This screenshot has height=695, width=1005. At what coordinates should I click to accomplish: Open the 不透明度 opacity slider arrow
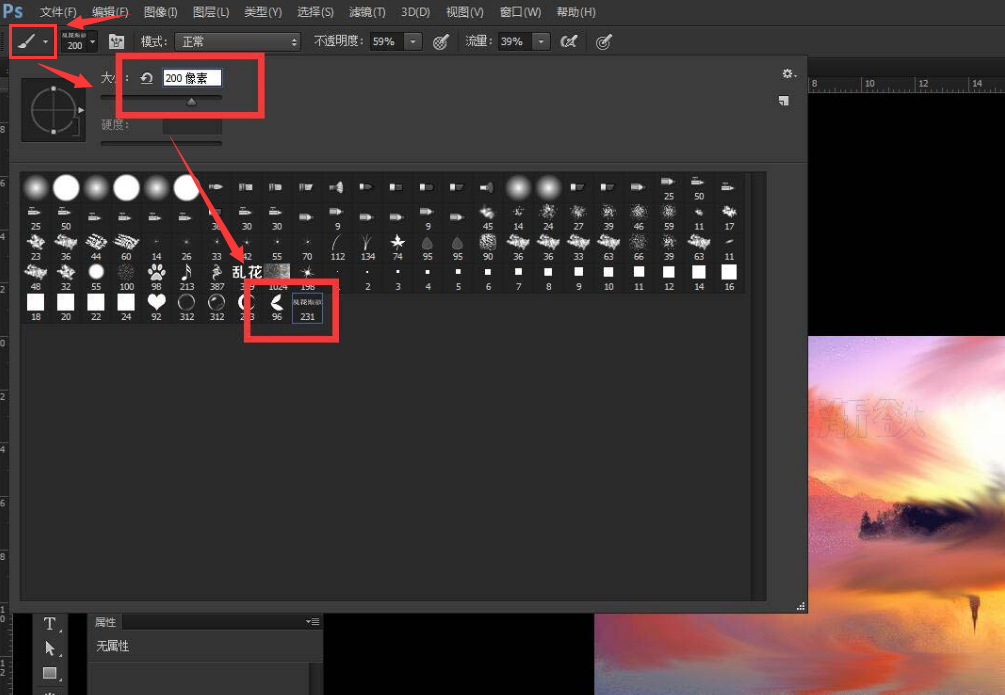coord(413,42)
